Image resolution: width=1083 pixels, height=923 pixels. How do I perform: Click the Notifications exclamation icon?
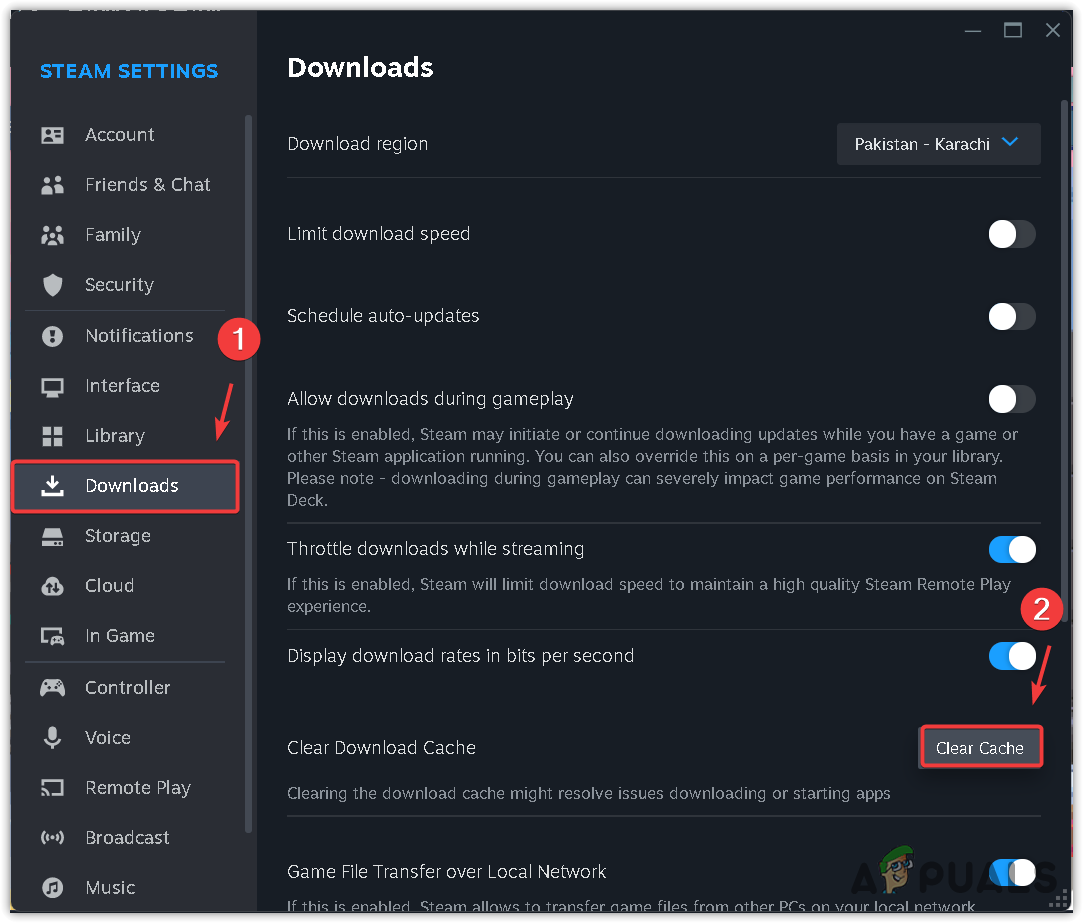click(52, 336)
